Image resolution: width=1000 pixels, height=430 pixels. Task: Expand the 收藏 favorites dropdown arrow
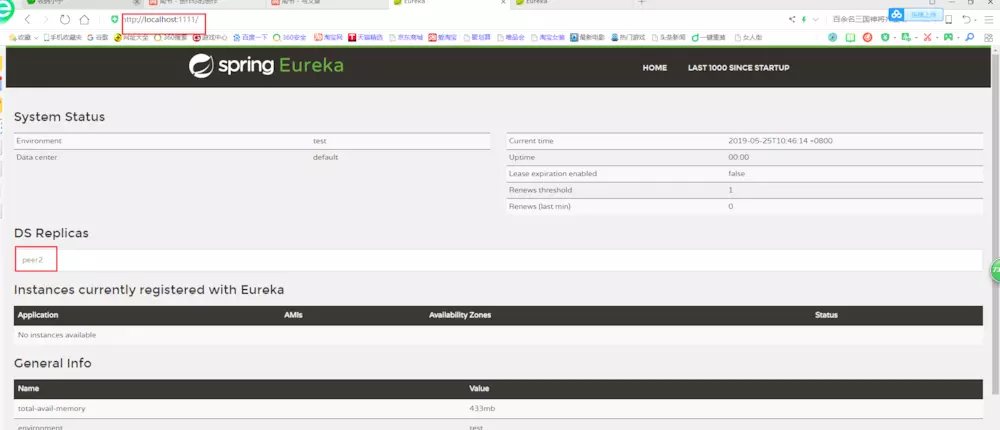coord(36,38)
